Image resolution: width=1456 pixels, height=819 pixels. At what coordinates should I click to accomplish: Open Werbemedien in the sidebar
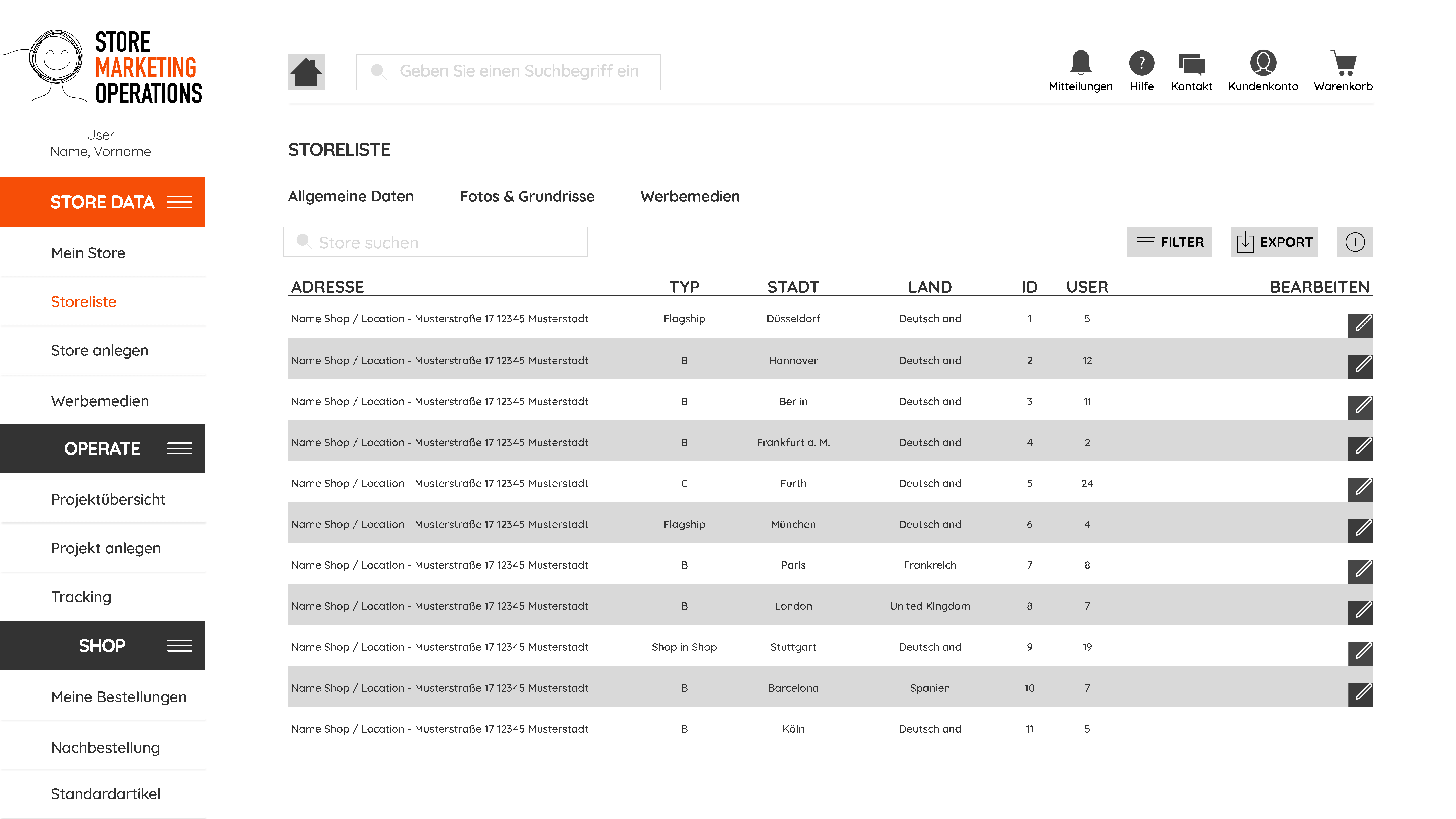click(100, 401)
